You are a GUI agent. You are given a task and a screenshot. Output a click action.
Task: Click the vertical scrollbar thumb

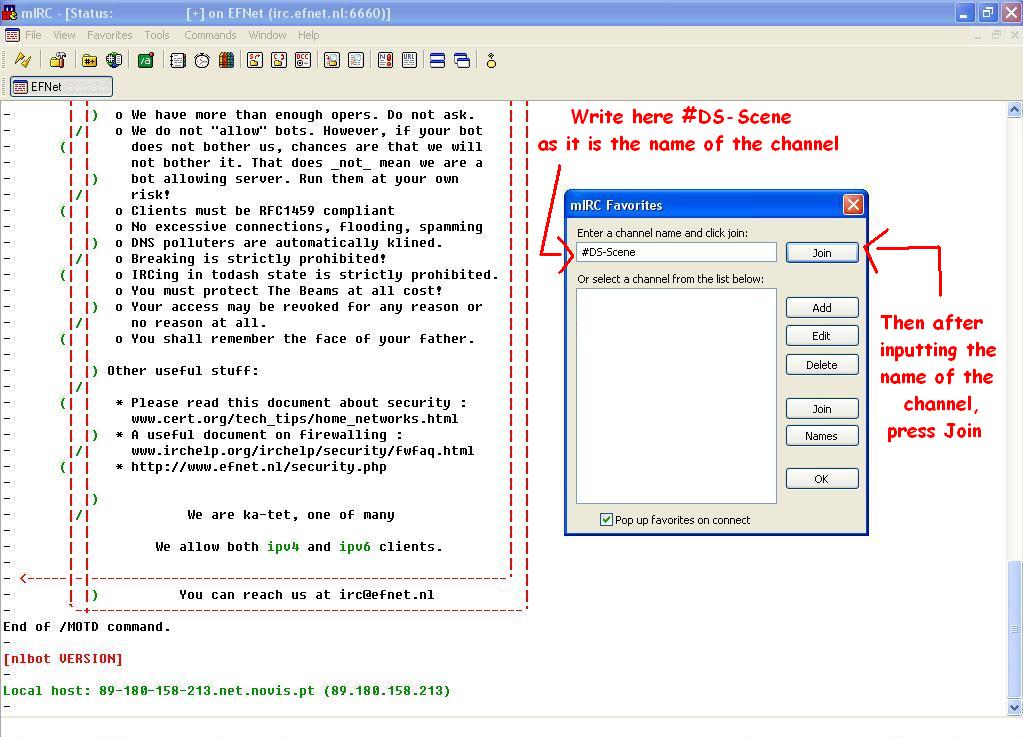[x=1015, y=629]
